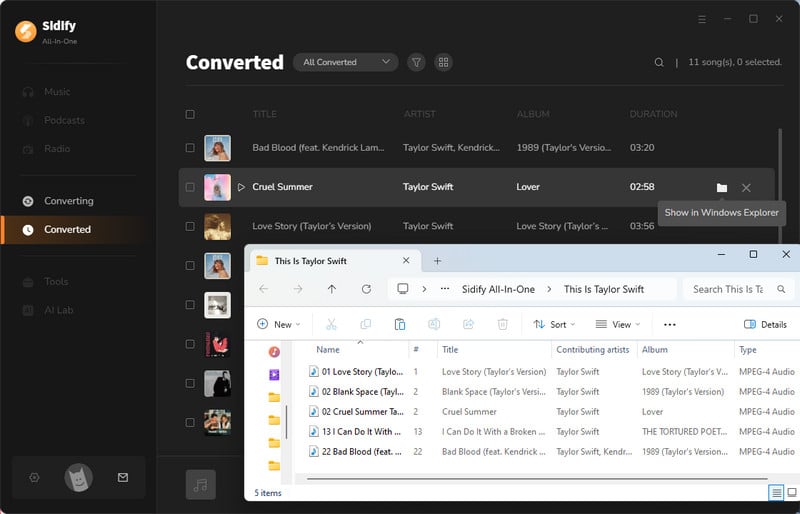Go up one folder level in Explorer
The image size is (800, 514).
click(x=332, y=289)
